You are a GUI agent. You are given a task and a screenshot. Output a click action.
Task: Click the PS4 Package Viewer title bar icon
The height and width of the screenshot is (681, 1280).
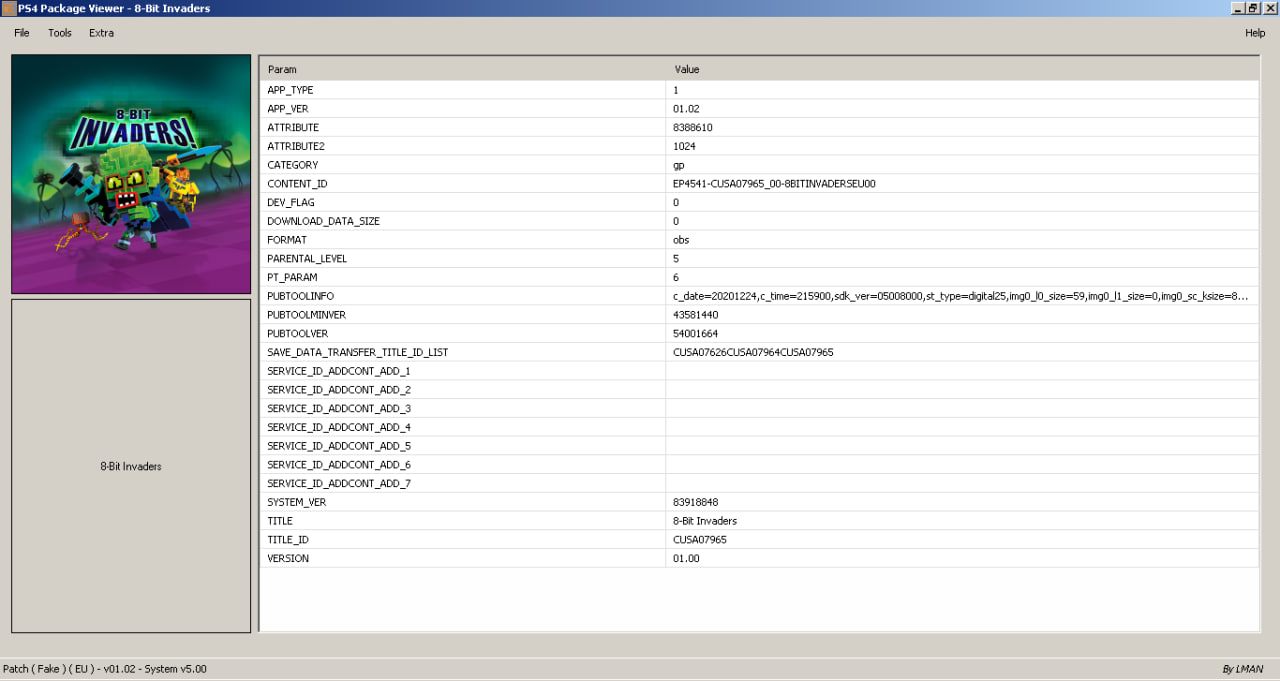click(x=9, y=8)
